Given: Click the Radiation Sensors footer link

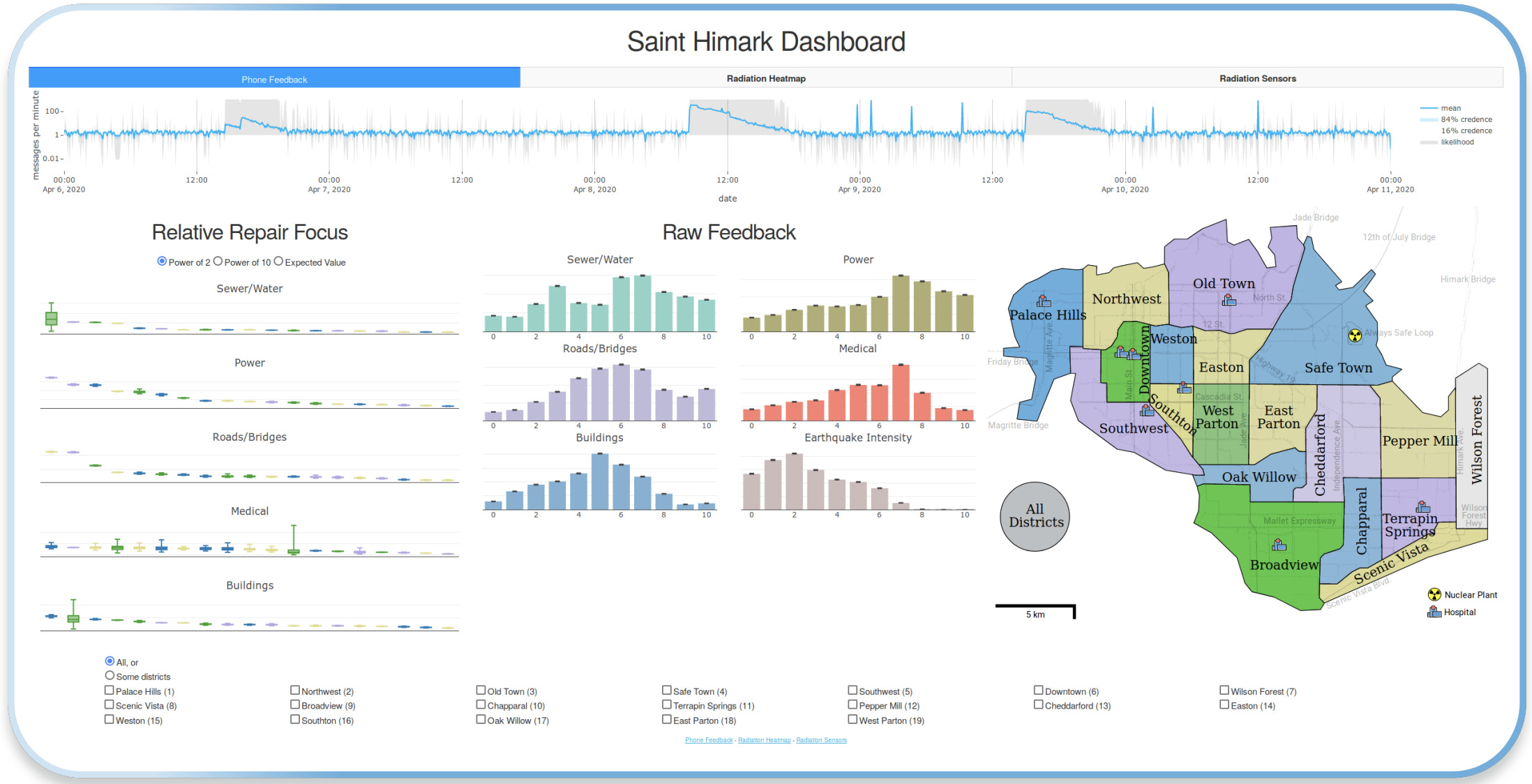Looking at the screenshot, I should point(821,740).
